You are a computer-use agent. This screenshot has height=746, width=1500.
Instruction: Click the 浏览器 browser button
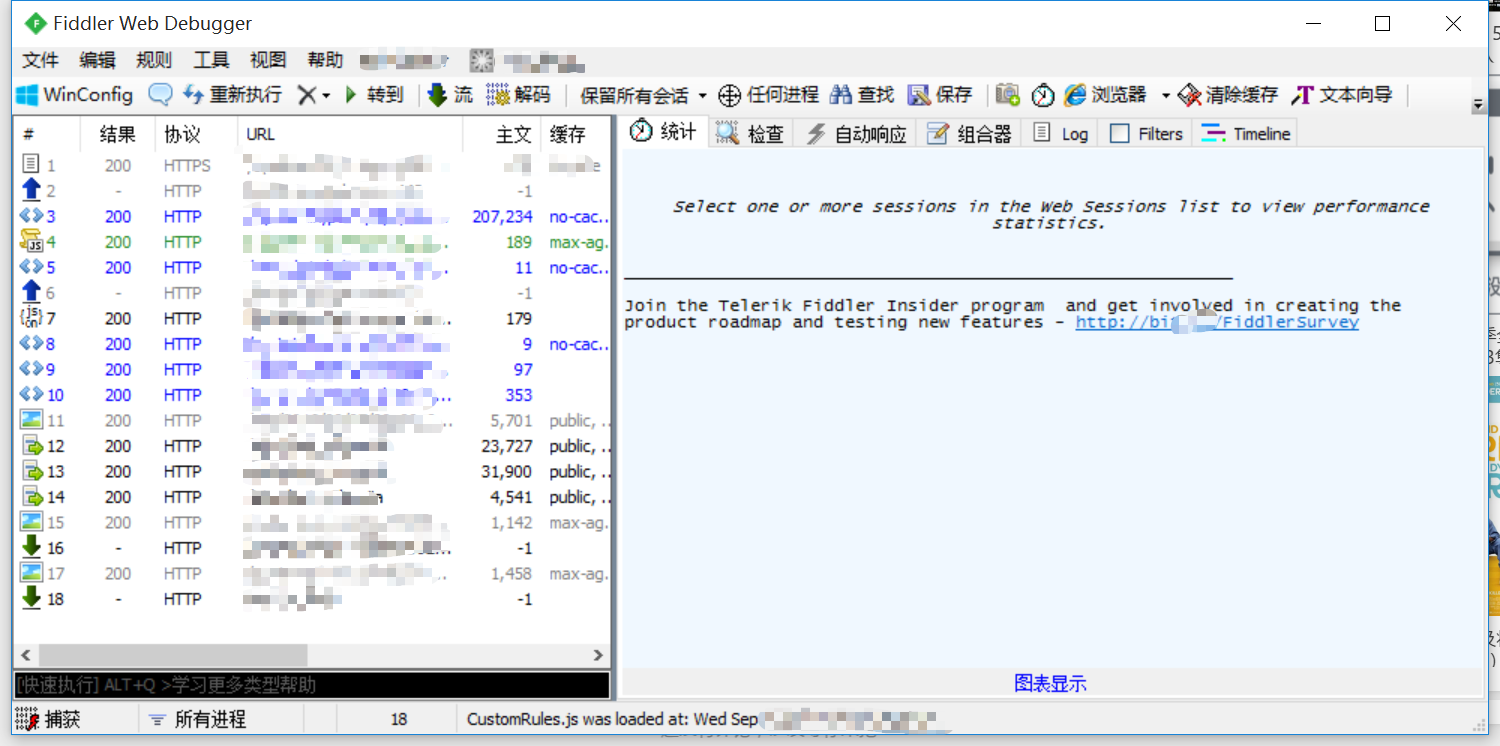pos(1105,95)
